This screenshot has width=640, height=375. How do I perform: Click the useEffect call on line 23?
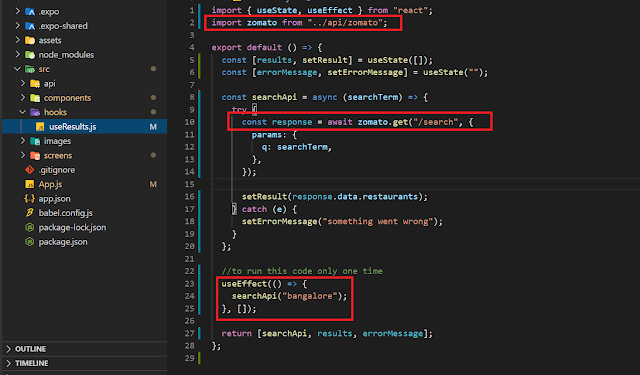(244, 283)
